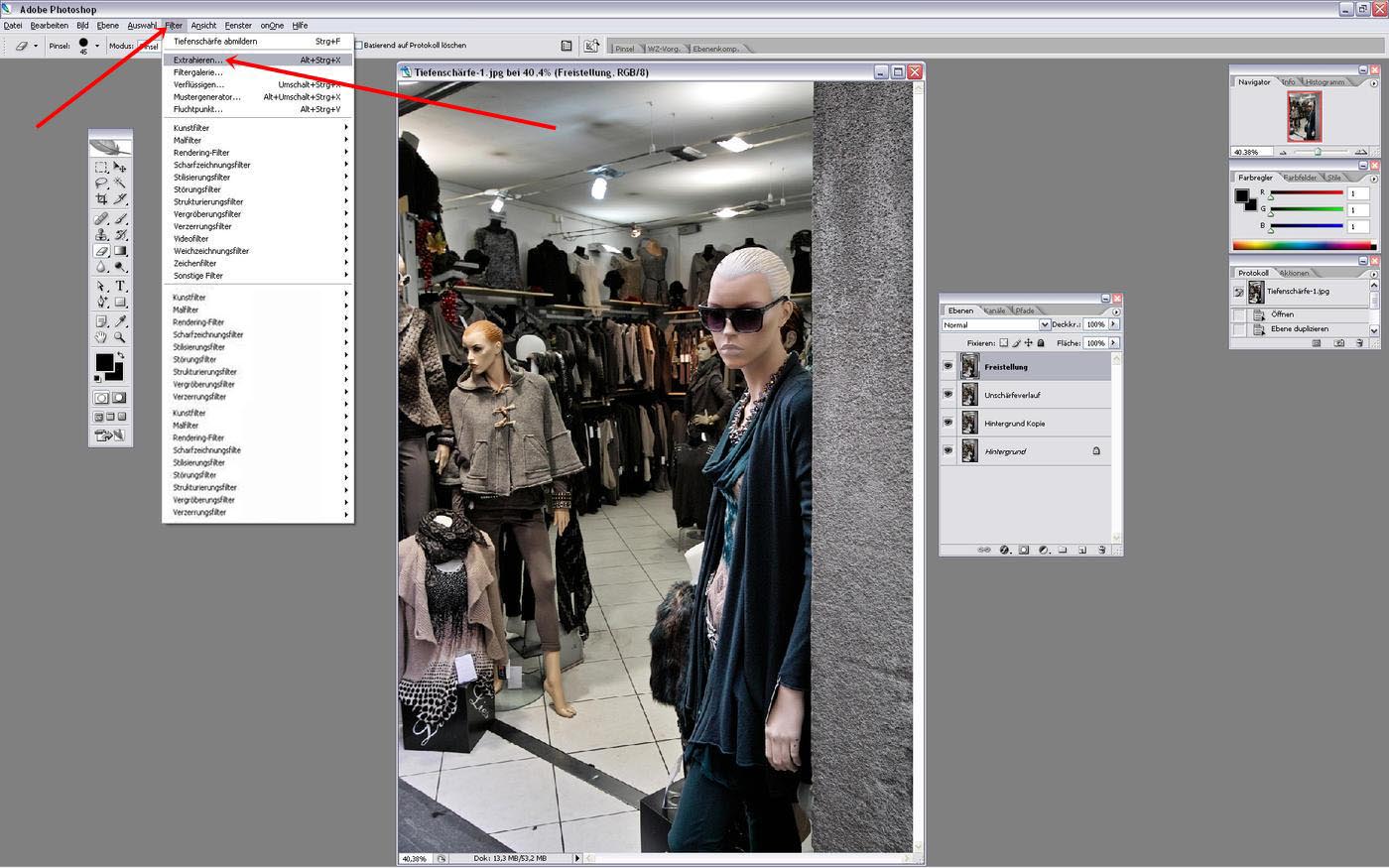Select the History Brush tool
1389x868 pixels.
click(120, 234)
